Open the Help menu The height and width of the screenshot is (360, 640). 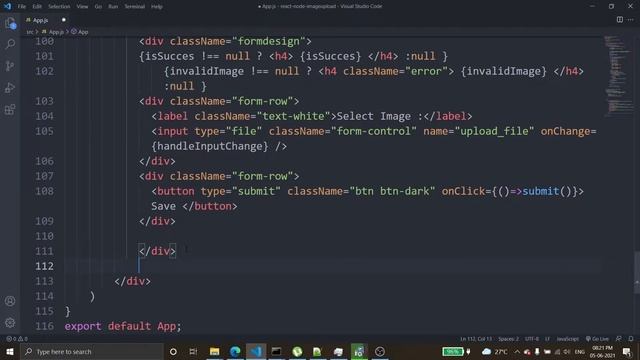[157, 6]
